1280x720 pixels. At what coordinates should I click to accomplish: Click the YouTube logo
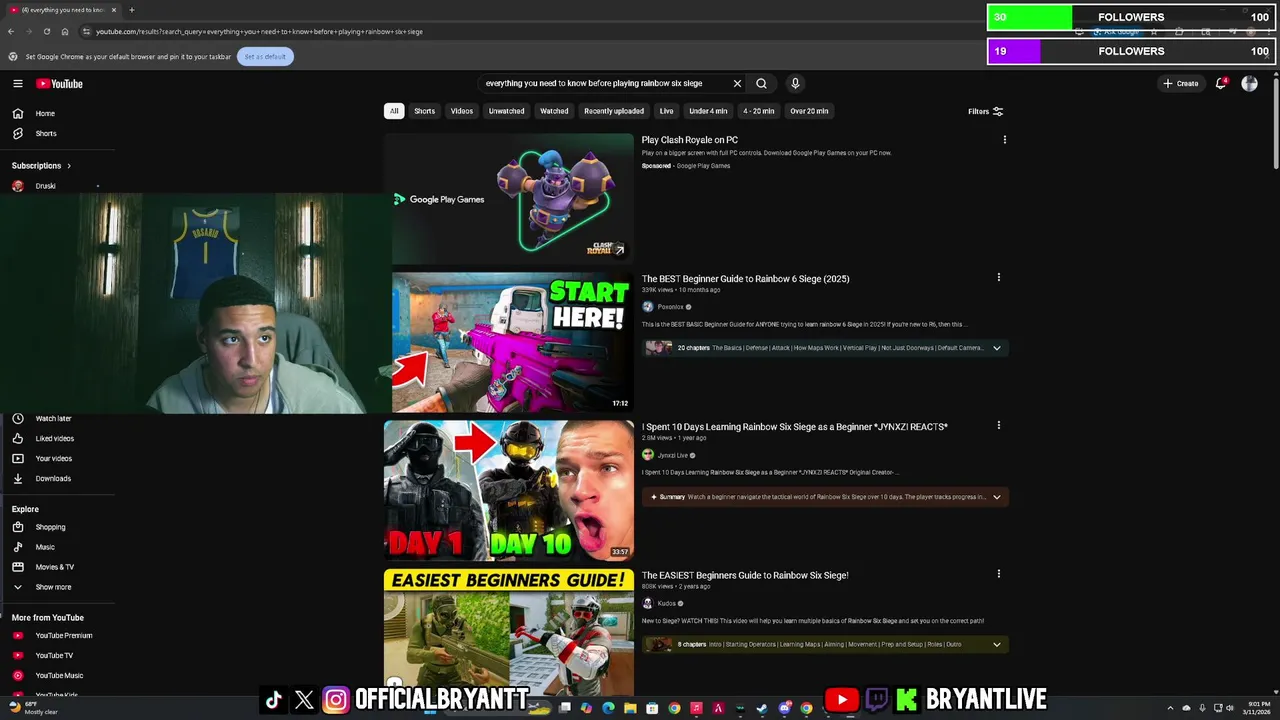60,84
